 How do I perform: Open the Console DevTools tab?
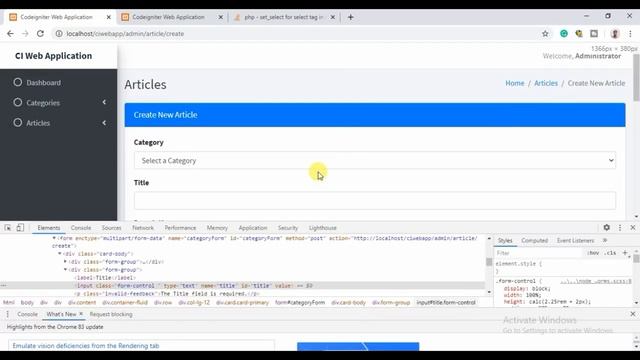[x=81, y=228]
